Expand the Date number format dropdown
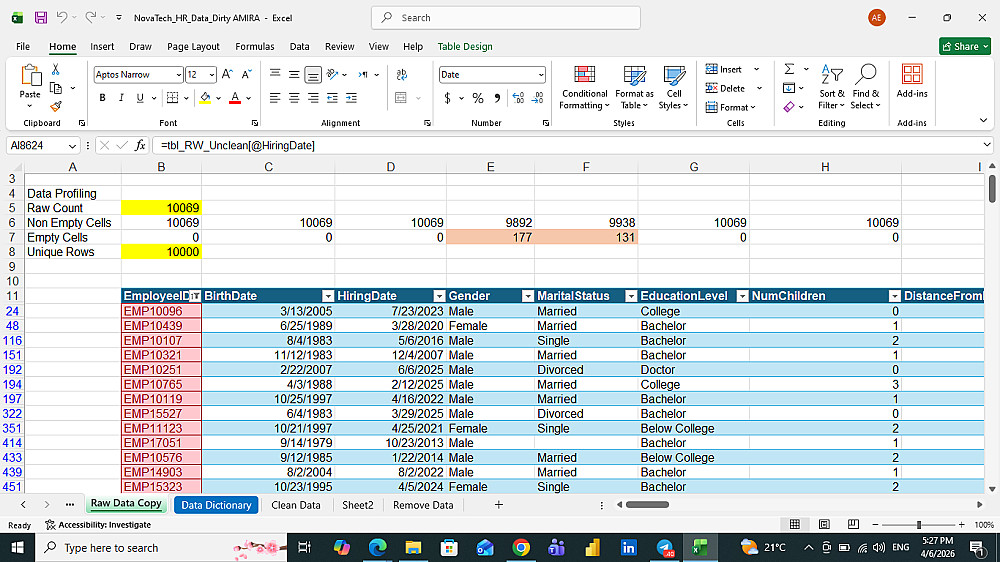 541,75
